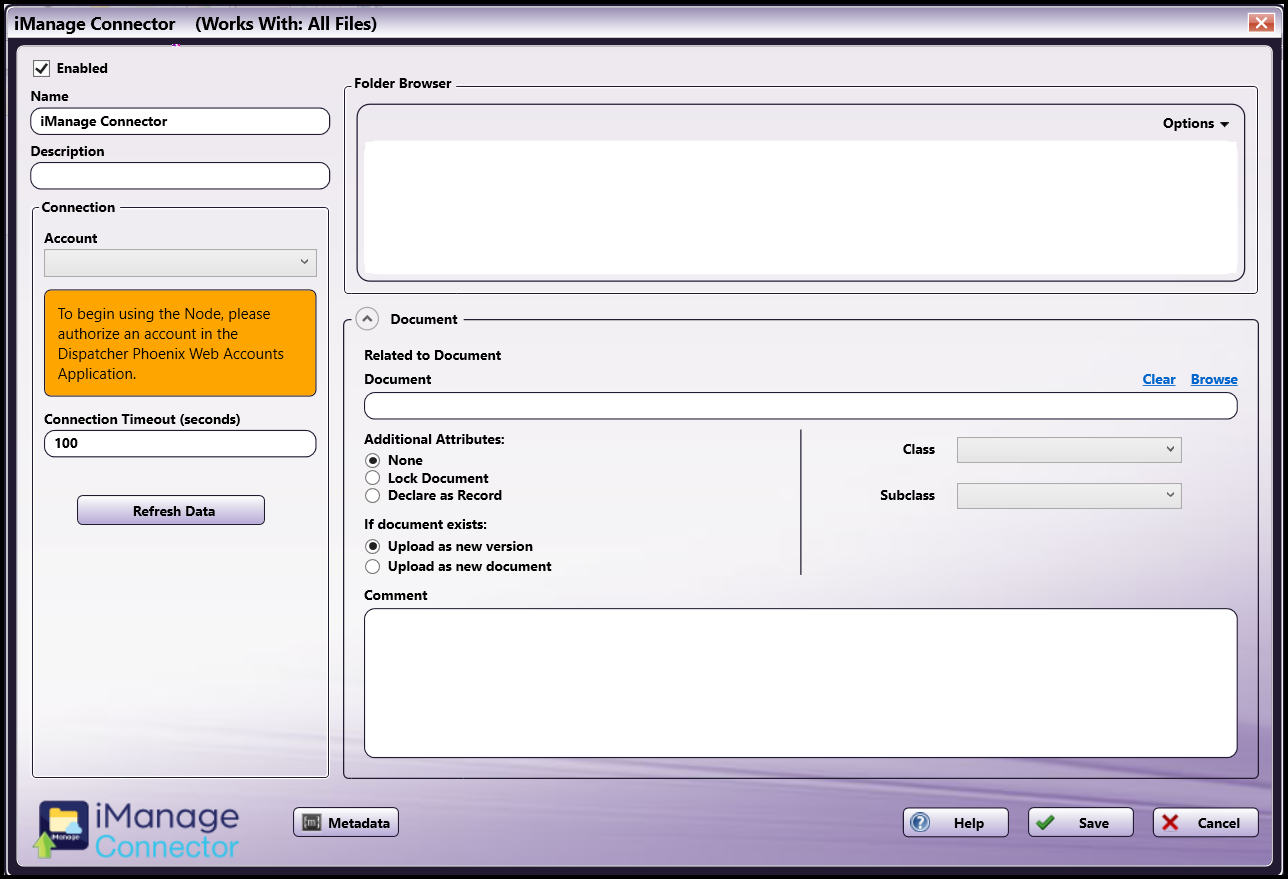
Task: Click the green checkmark Save icon
Action: [x=1047, y=822]
